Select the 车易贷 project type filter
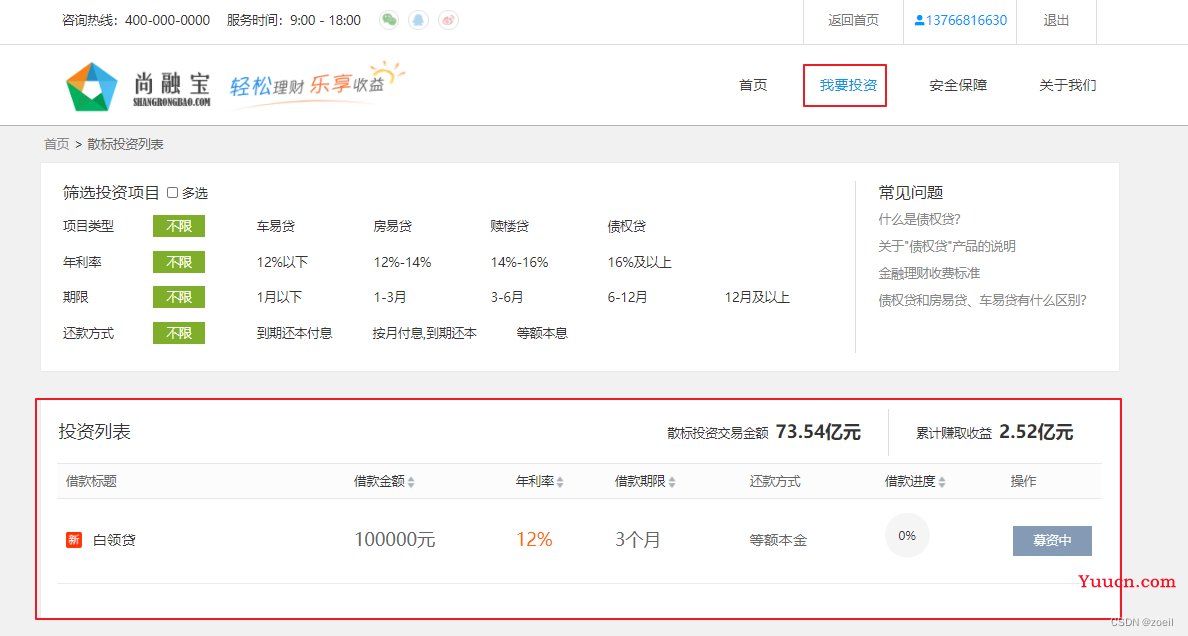 click(276, 226)
